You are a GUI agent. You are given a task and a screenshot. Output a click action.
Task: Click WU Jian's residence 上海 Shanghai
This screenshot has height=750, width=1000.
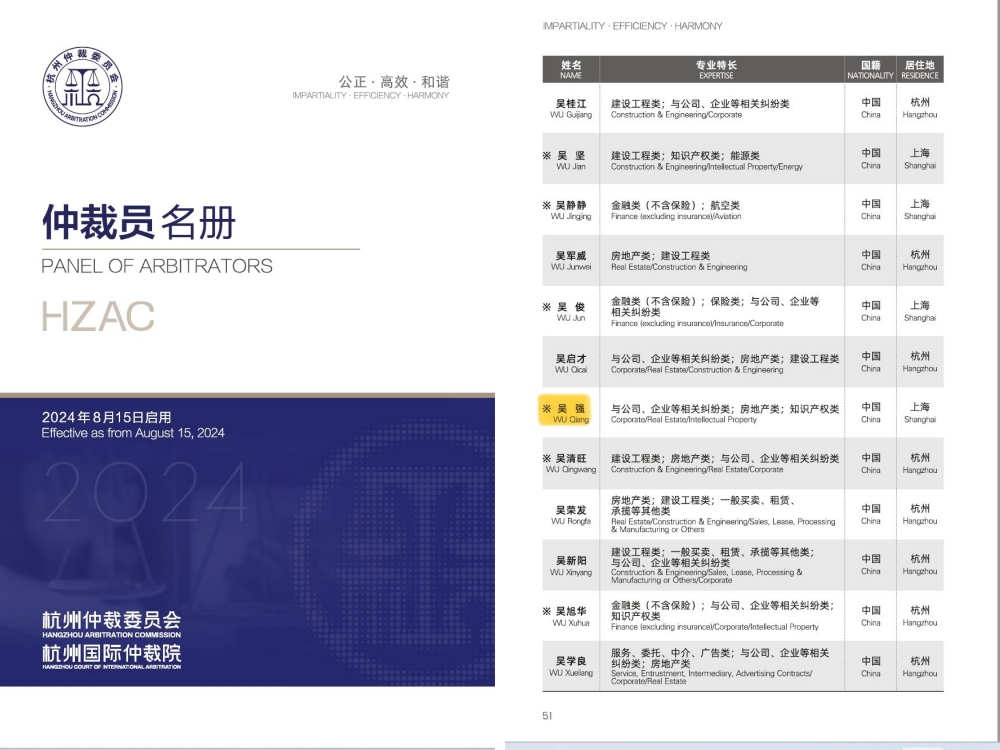click(920, 159)
